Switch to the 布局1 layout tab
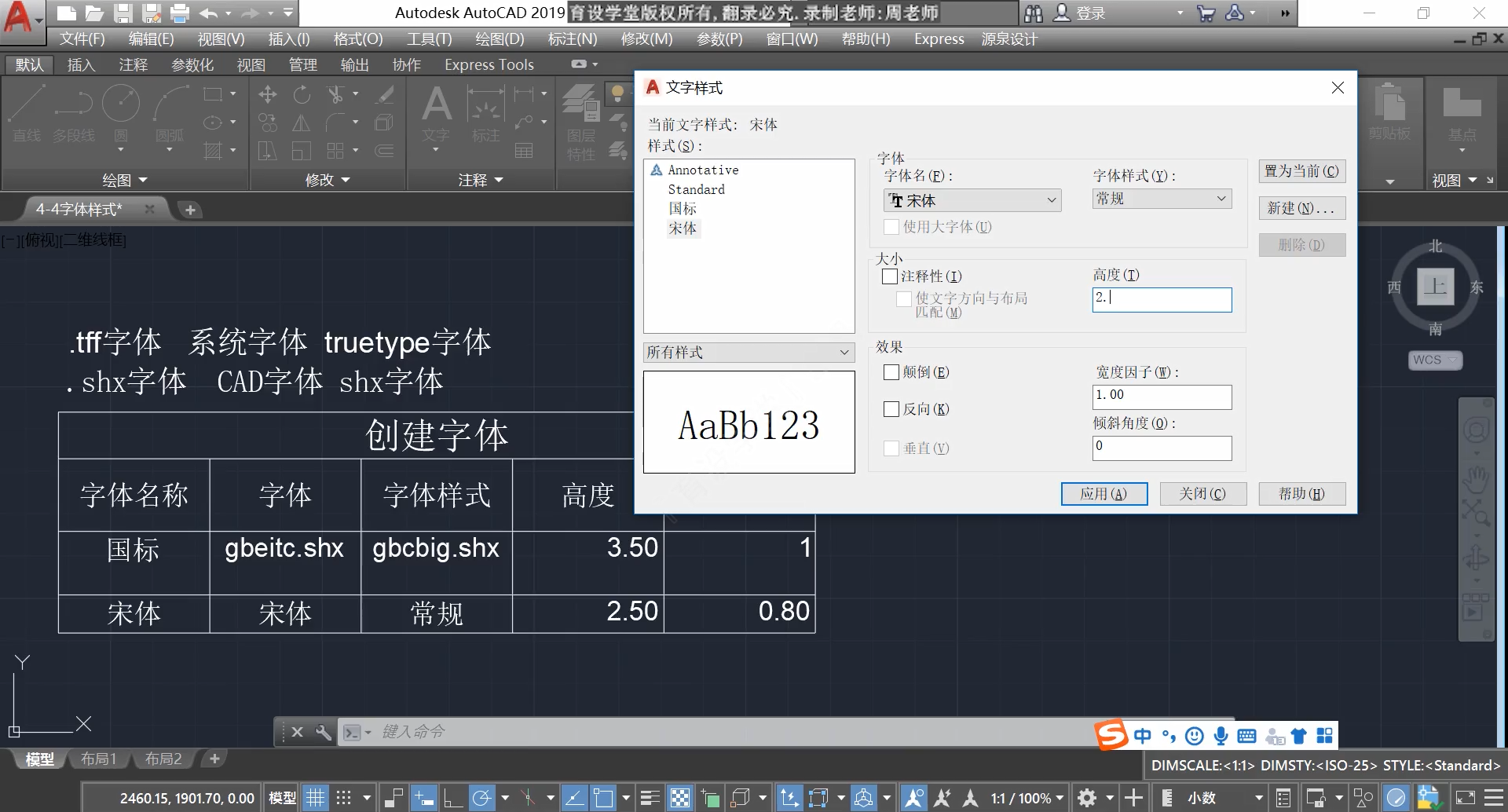 pyautogui.click(x=99, y=759)
